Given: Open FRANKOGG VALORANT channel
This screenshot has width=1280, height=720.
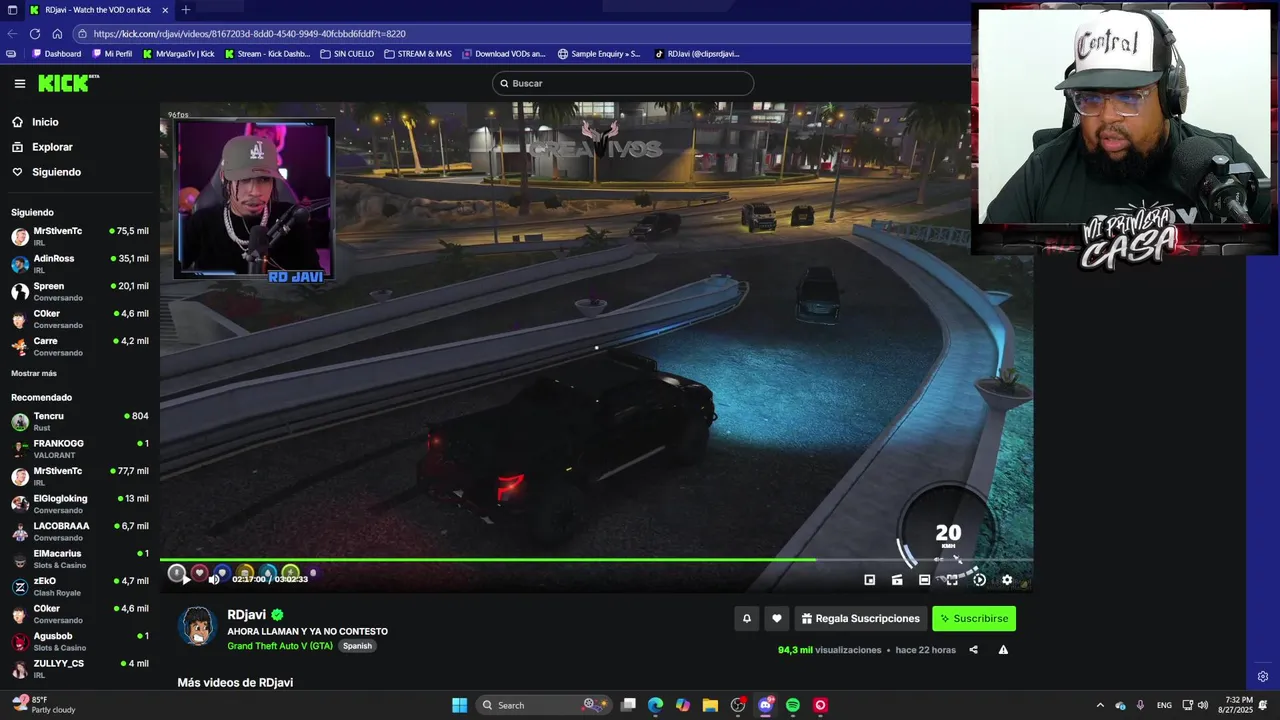Looking at the screenshot, I should click(x=80, y=449).
